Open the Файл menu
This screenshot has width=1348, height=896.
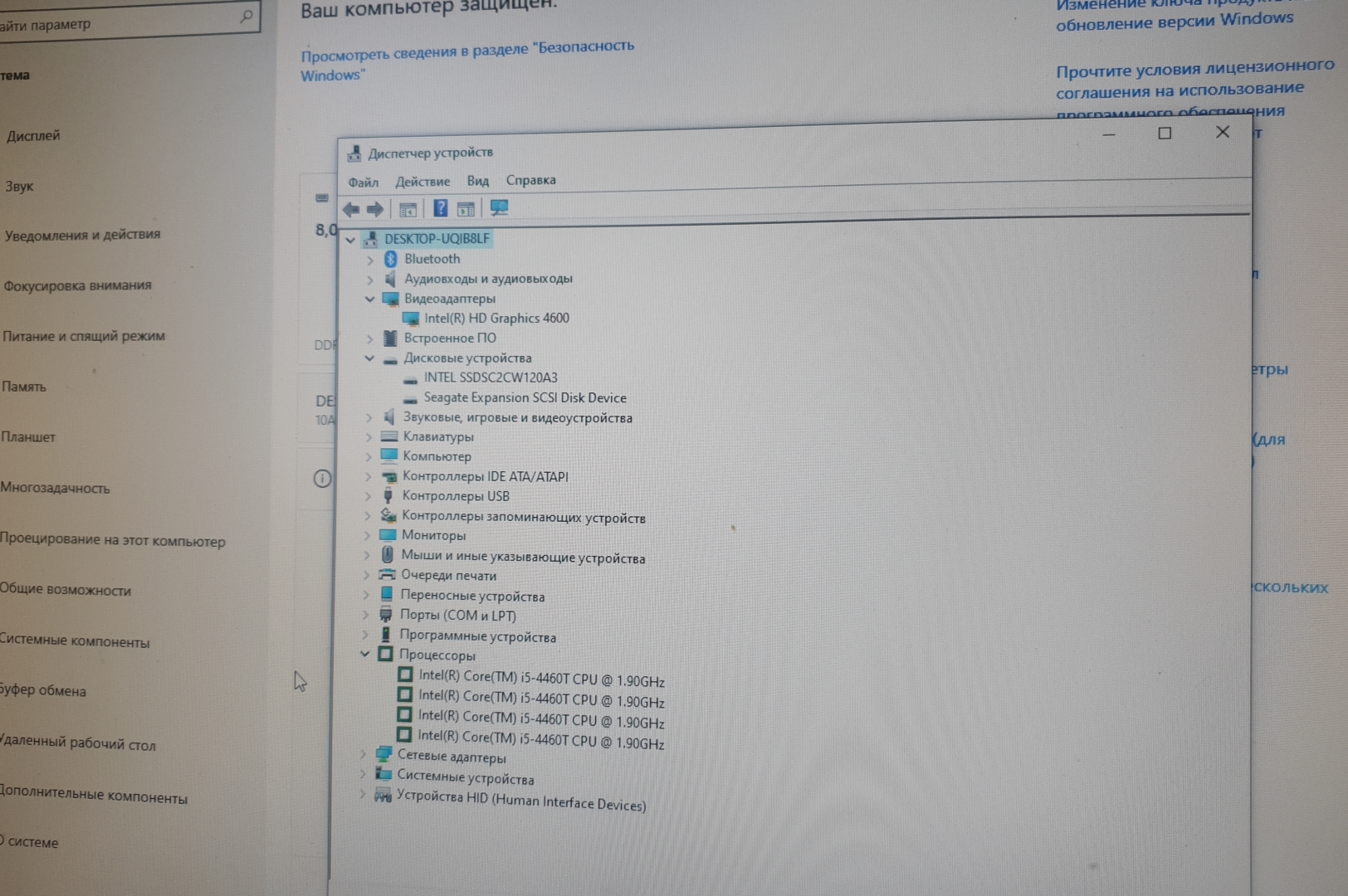363,183
